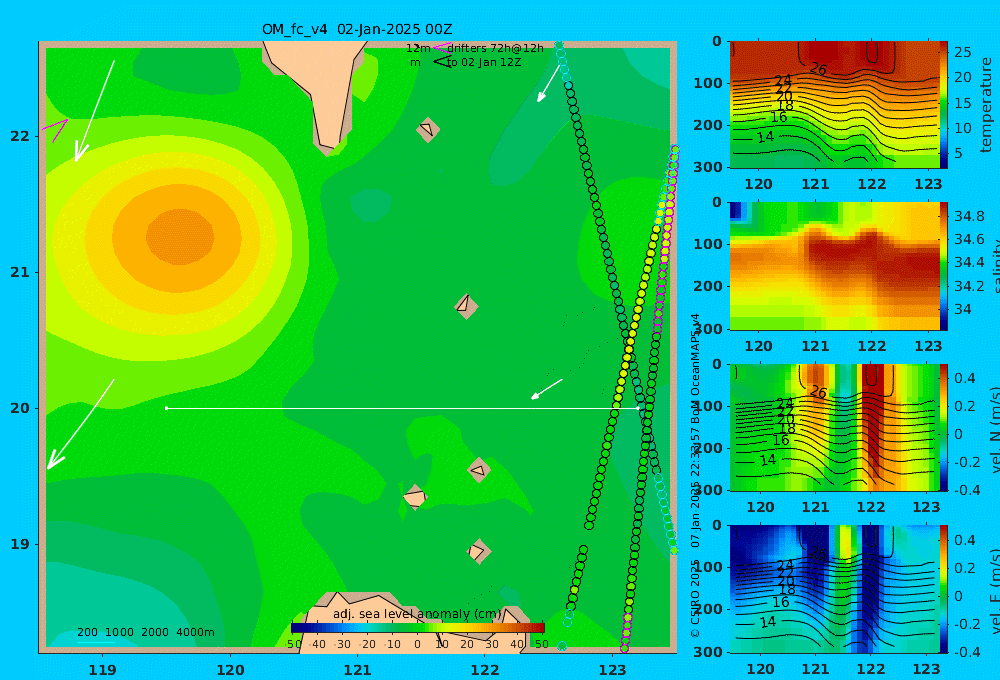This screenshot has height=680, width=1000.
Task: Click the southernmost small island just below latitude 19
Action: tap(478, 551)
